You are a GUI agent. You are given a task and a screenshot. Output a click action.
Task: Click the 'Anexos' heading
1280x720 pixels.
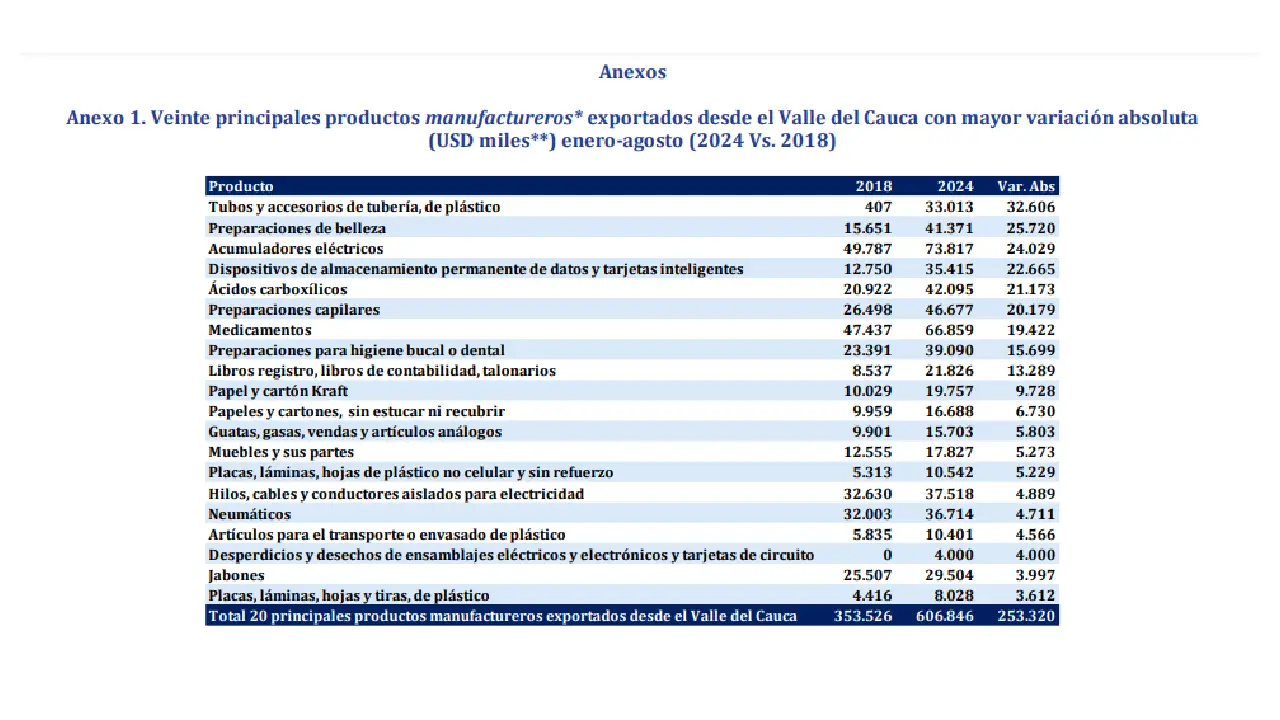tap(632, 72)
